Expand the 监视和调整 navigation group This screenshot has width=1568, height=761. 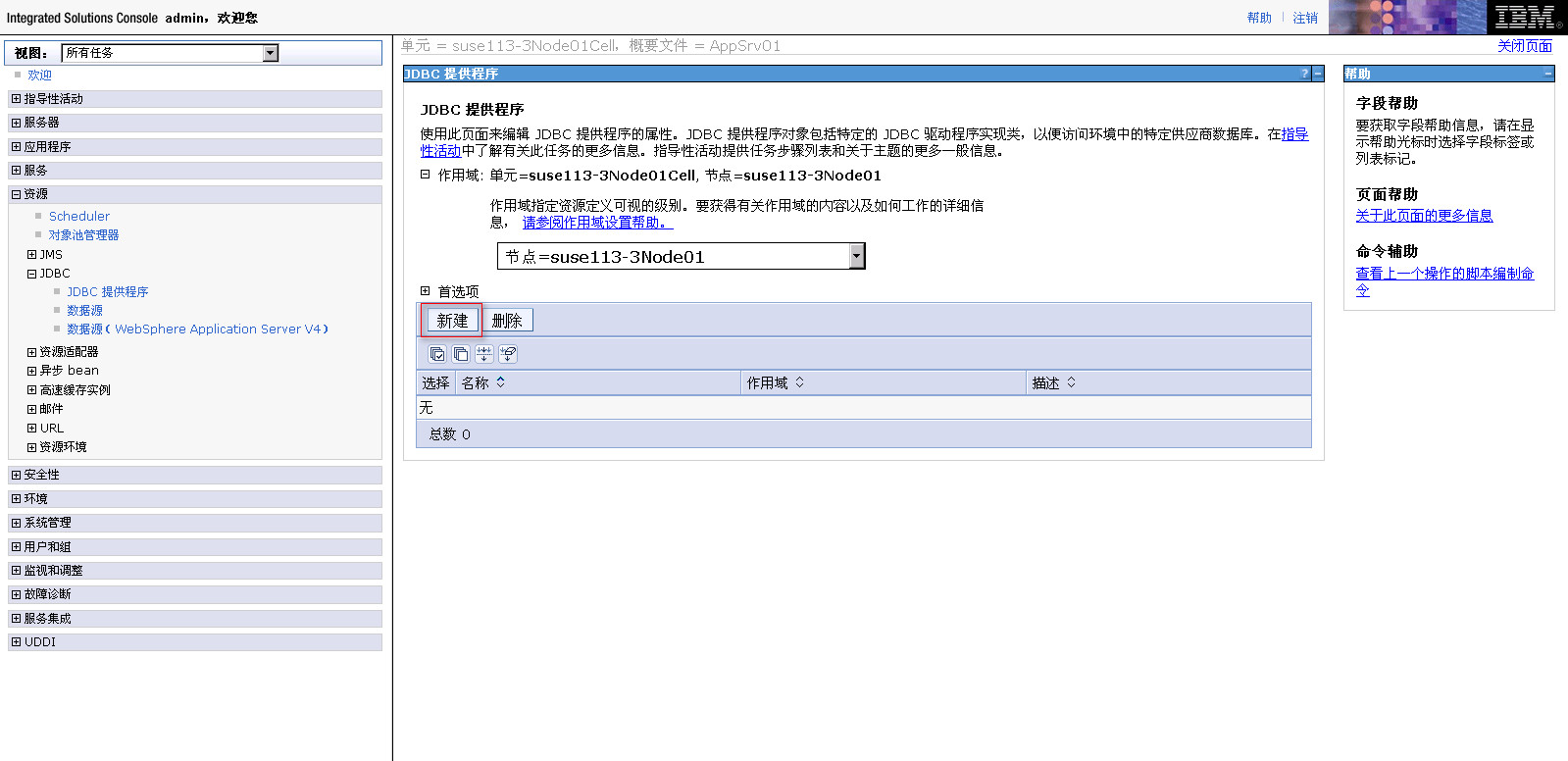coord(16,571)
